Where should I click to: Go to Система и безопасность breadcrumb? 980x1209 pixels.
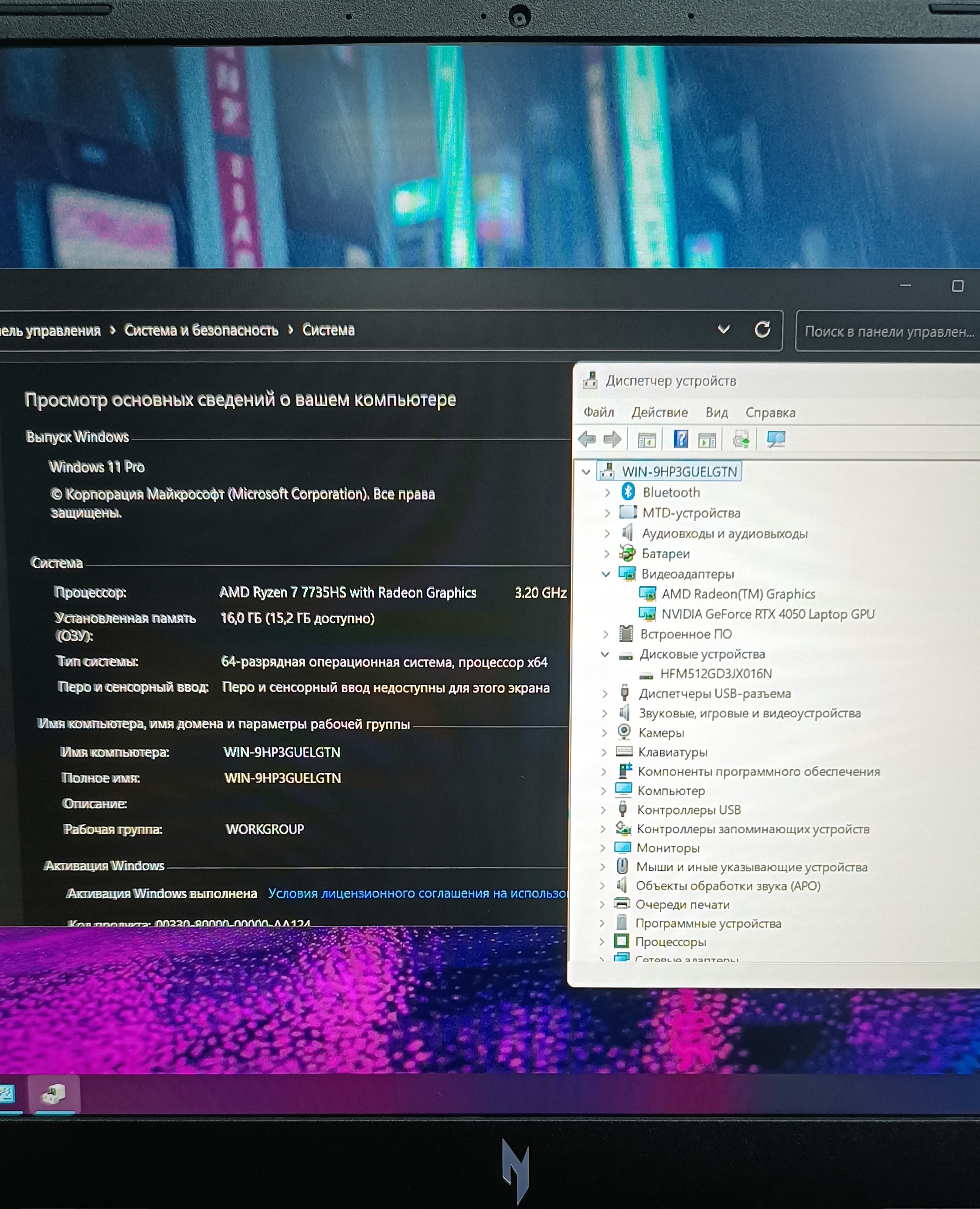[201, 330]
